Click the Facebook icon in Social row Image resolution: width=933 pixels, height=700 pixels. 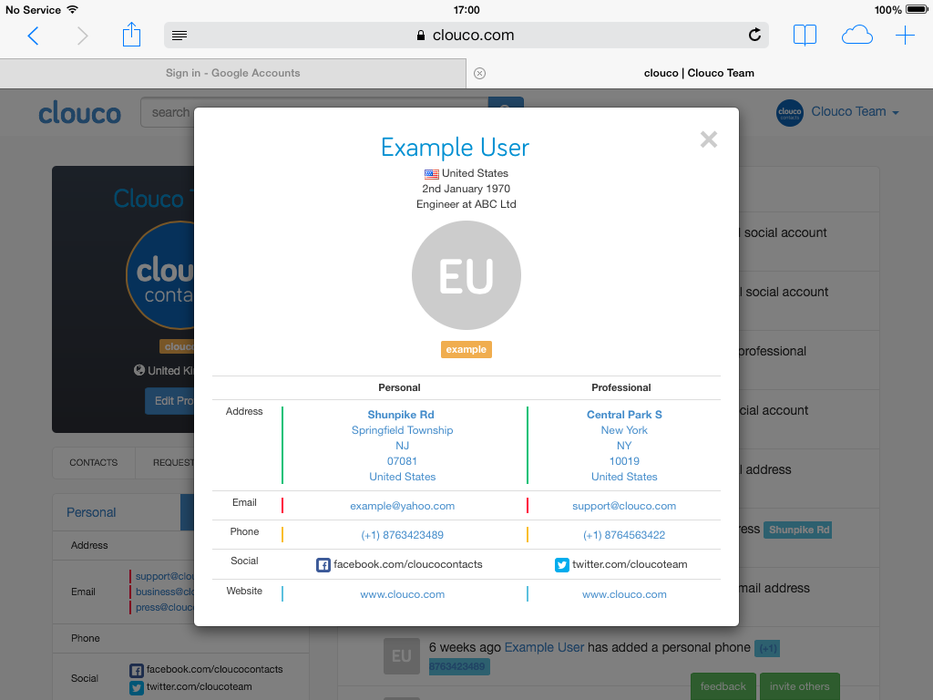(323, 565)
